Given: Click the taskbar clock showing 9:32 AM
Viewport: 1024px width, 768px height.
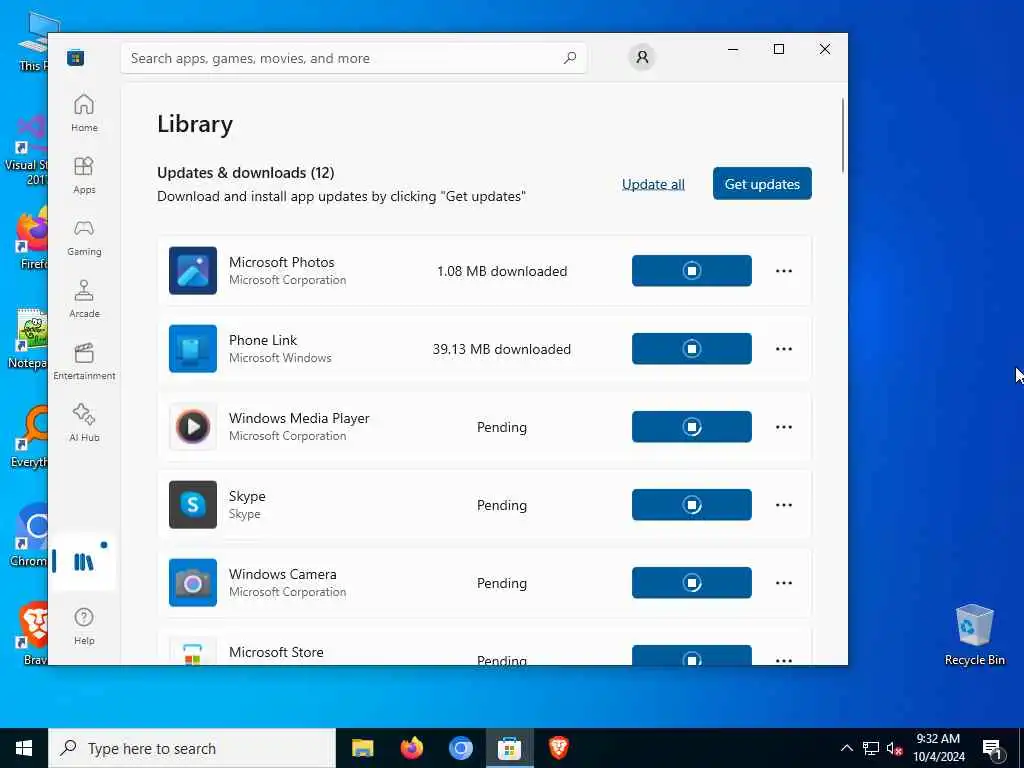Looking at the screenshot, I should tap(938, 748).
